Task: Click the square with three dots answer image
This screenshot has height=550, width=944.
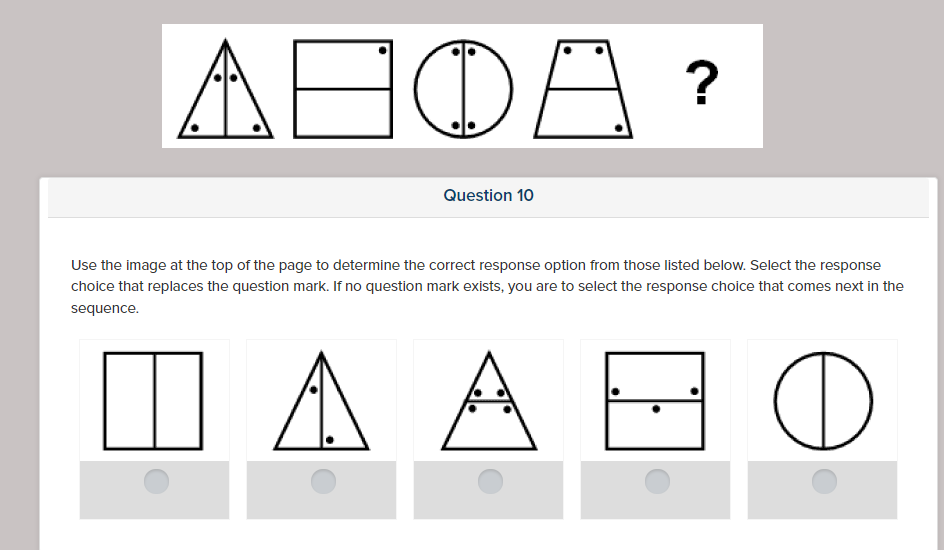Action: click(656, 400)
